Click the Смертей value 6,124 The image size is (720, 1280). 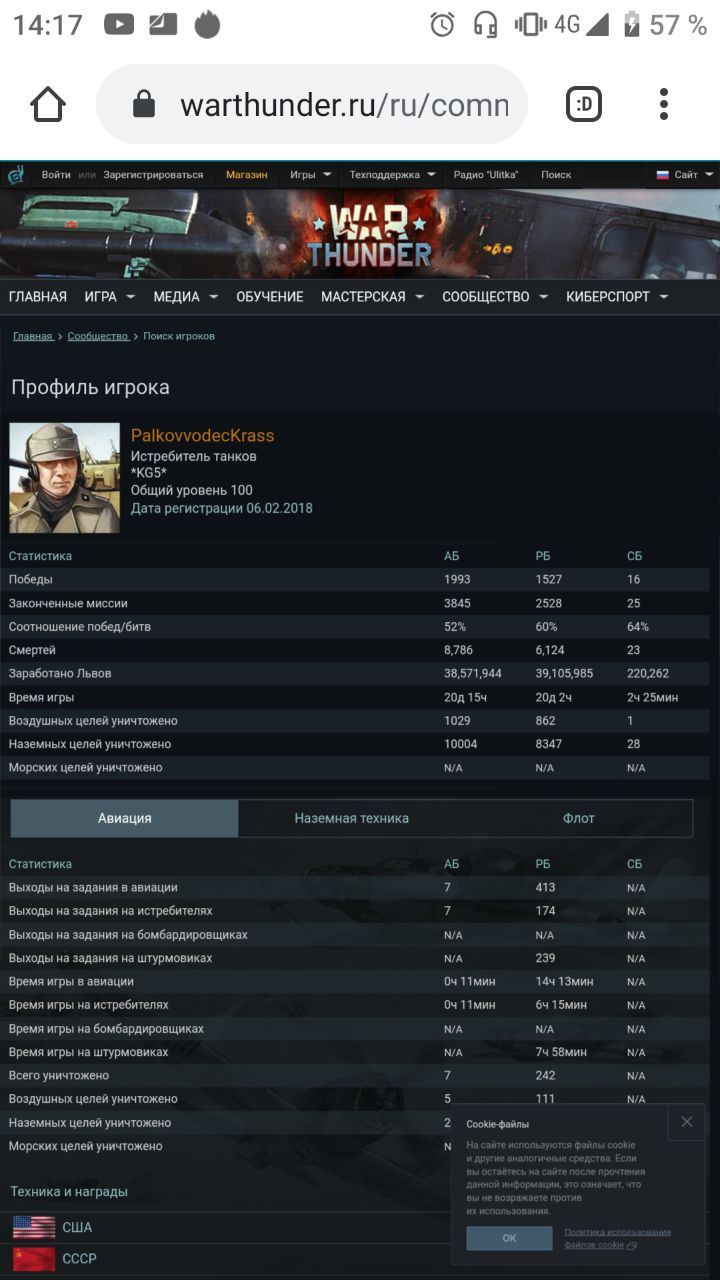552,650
